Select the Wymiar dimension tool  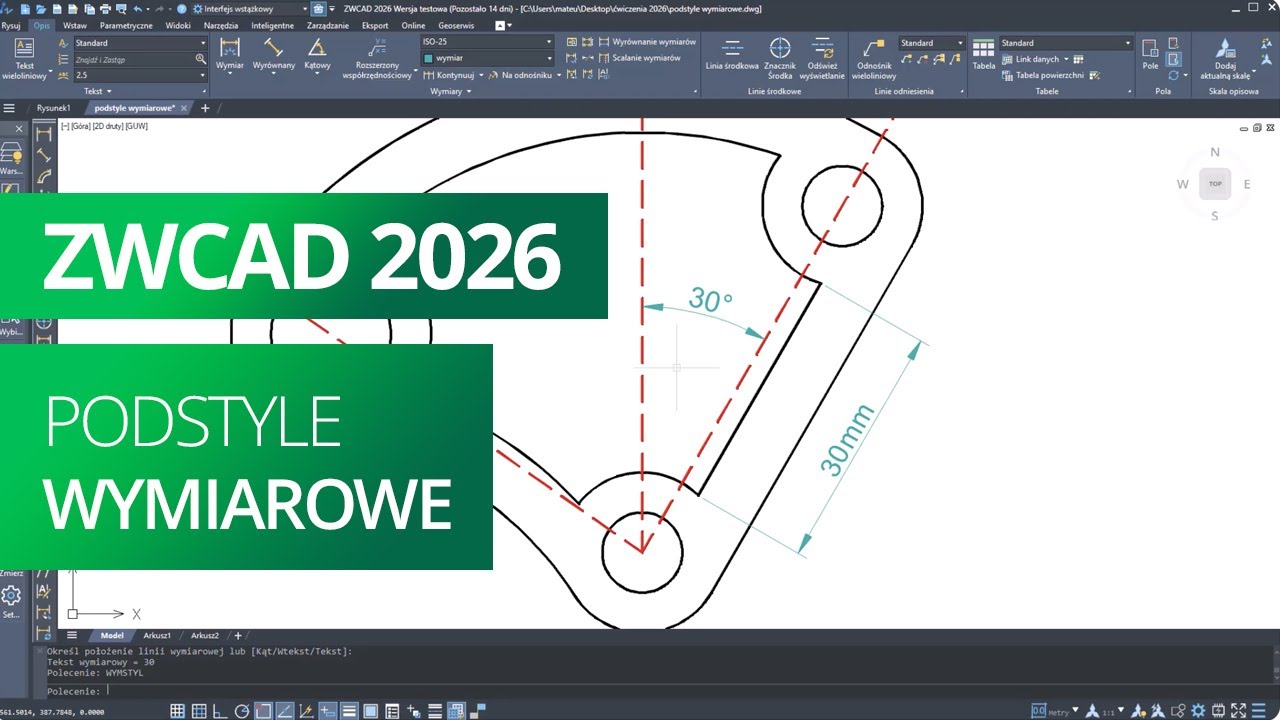coord(230,55)
